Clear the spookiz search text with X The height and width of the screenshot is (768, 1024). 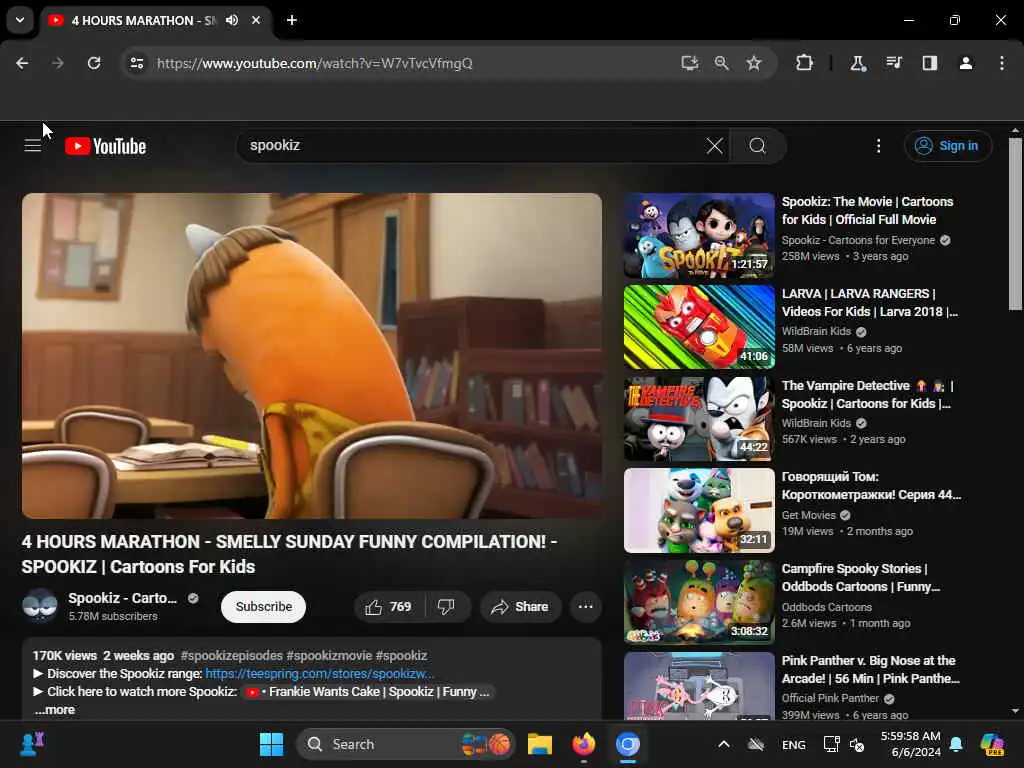(x=714, y=146)
